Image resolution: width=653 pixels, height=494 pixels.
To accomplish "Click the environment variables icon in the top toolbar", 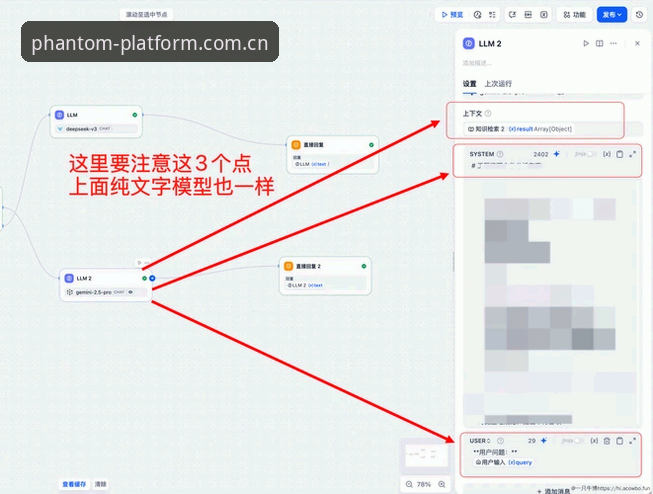I will tap(528, 15).
